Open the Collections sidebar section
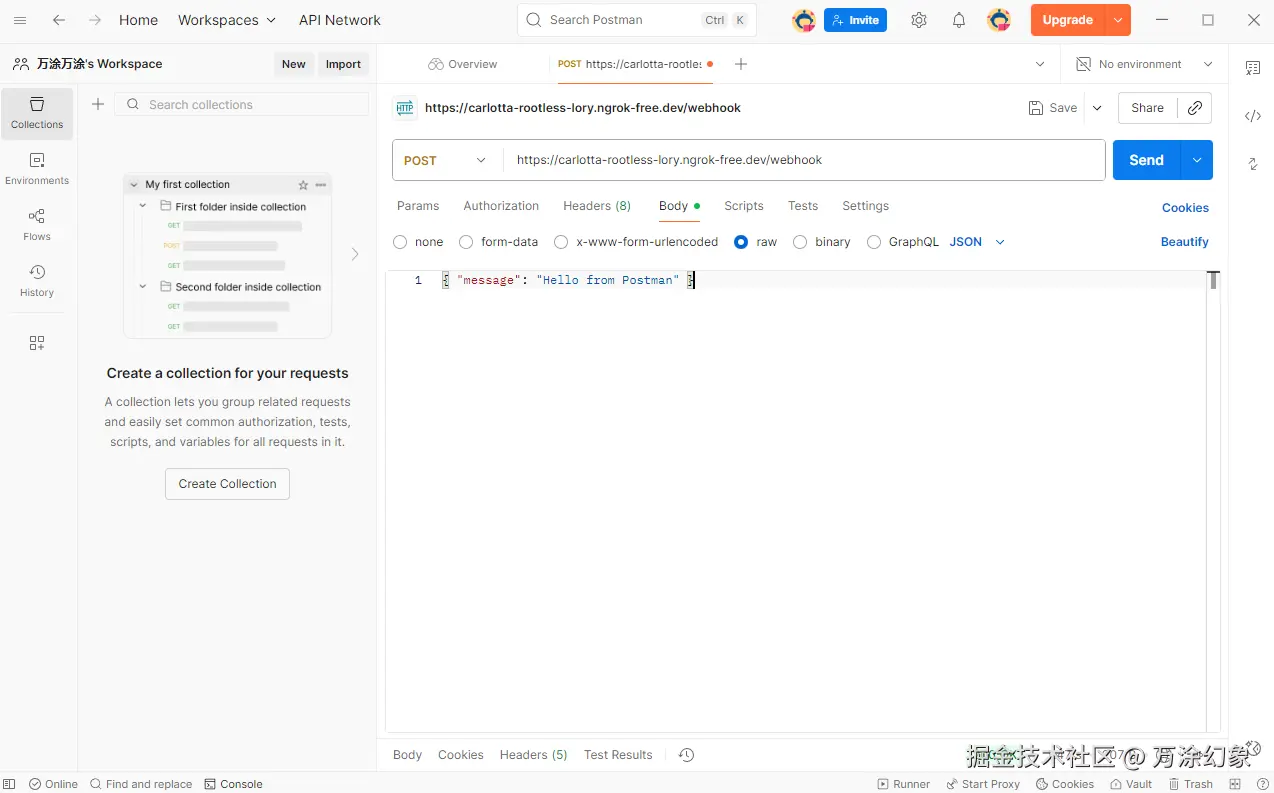1274x793 pixels. (37, 113)
